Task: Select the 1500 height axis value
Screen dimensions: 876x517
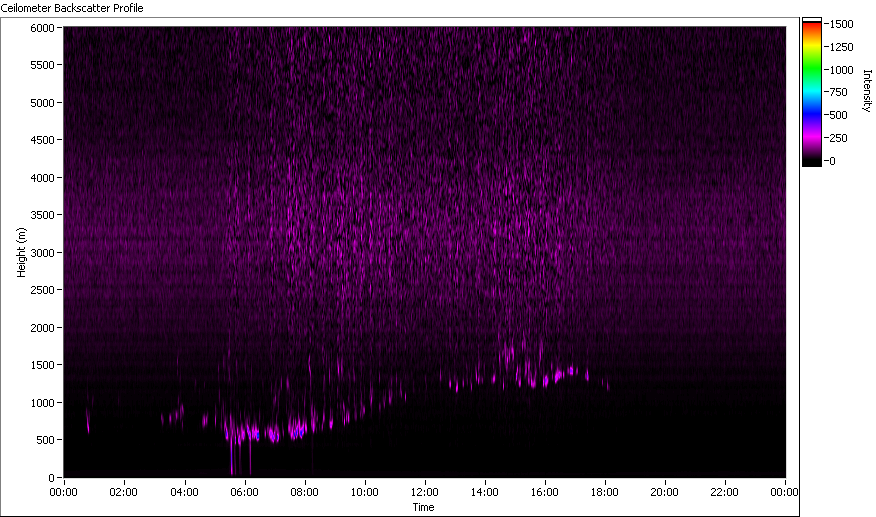Action: (42, 364)
